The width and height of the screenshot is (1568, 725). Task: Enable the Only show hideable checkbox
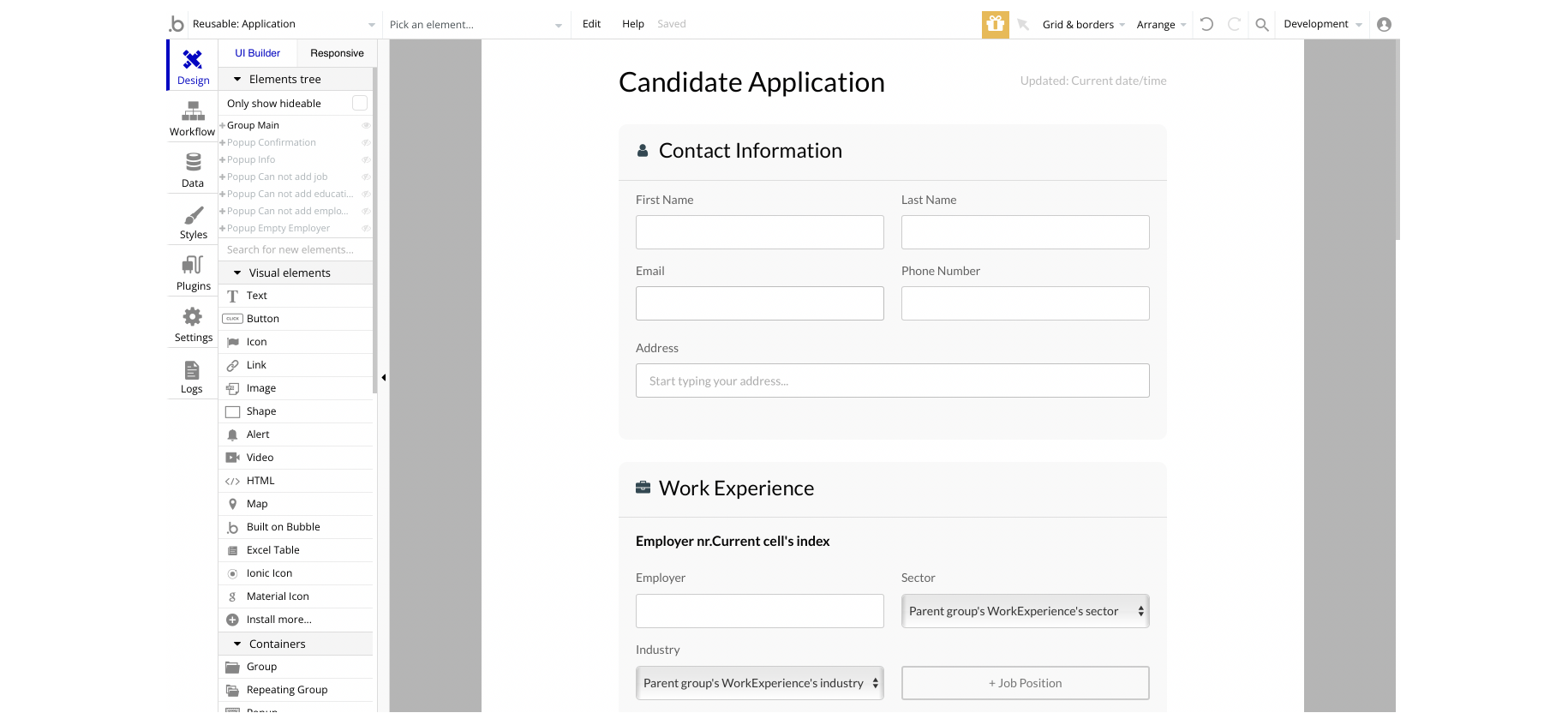(x=360, y=103)
